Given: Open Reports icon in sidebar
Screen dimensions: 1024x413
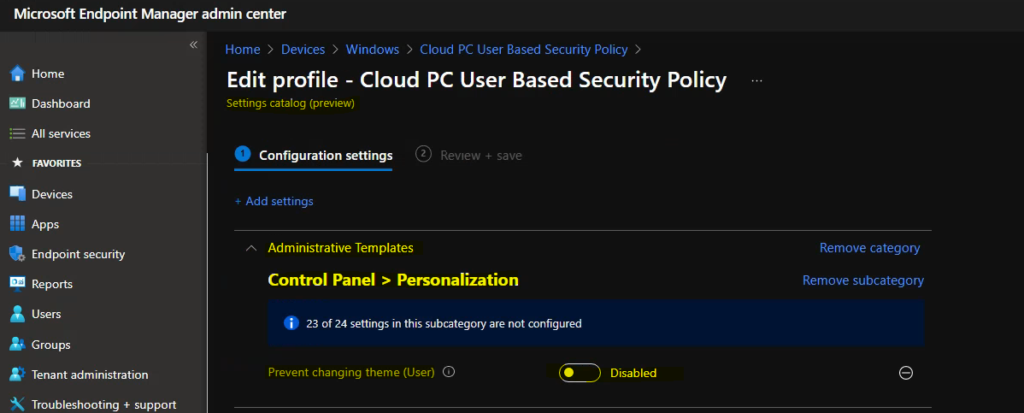Looking at the screenshot, I should [18, 284].
